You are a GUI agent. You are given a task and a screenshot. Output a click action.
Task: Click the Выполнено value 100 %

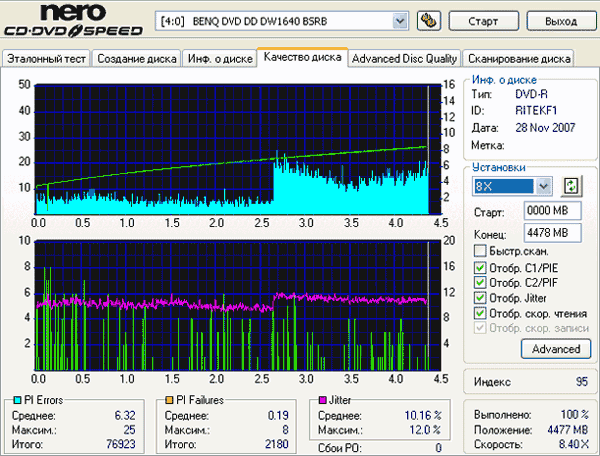point(574,414)
